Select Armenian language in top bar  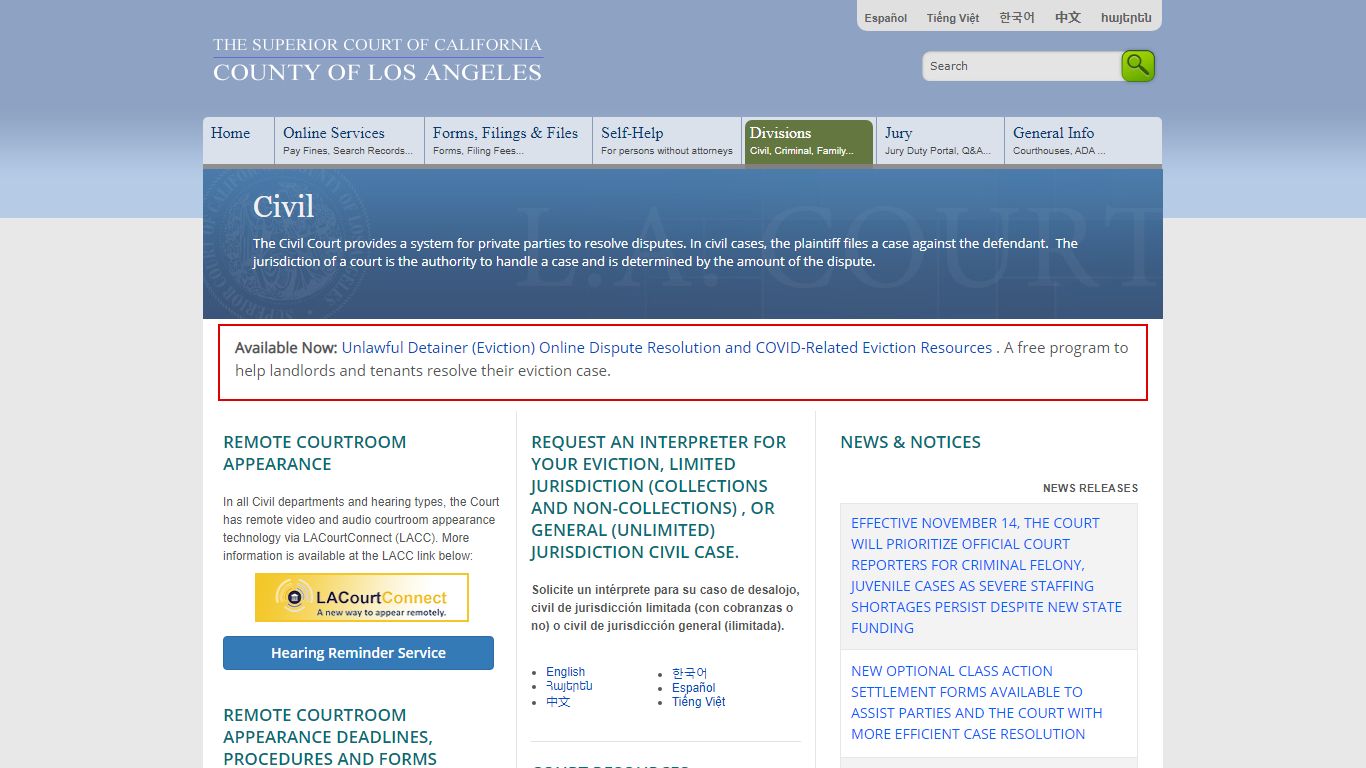click(x=1126, y=18)
